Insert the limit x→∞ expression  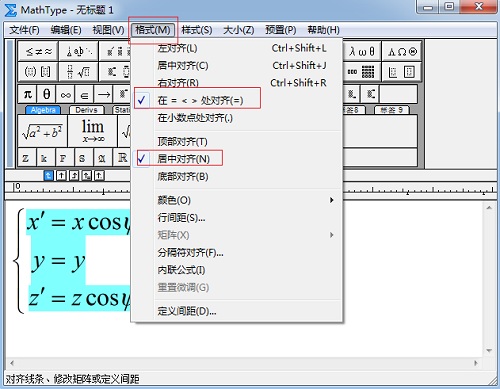click(x=92, y=131)
